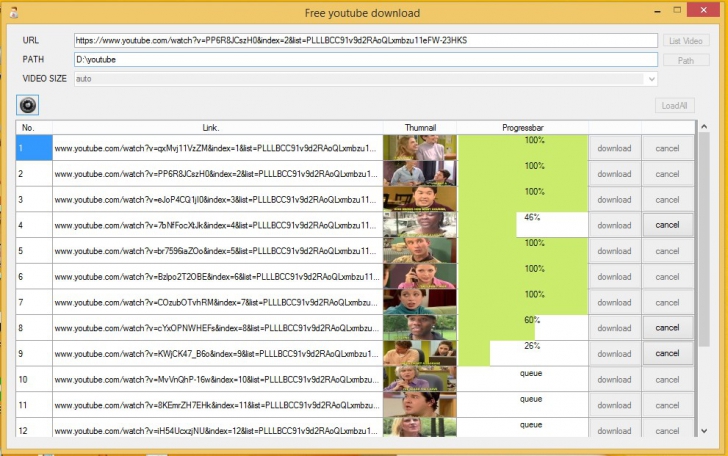Click the PATH input field showing D:\youtube
Viewport: 728px width, 456px height.
click(365, 59)
